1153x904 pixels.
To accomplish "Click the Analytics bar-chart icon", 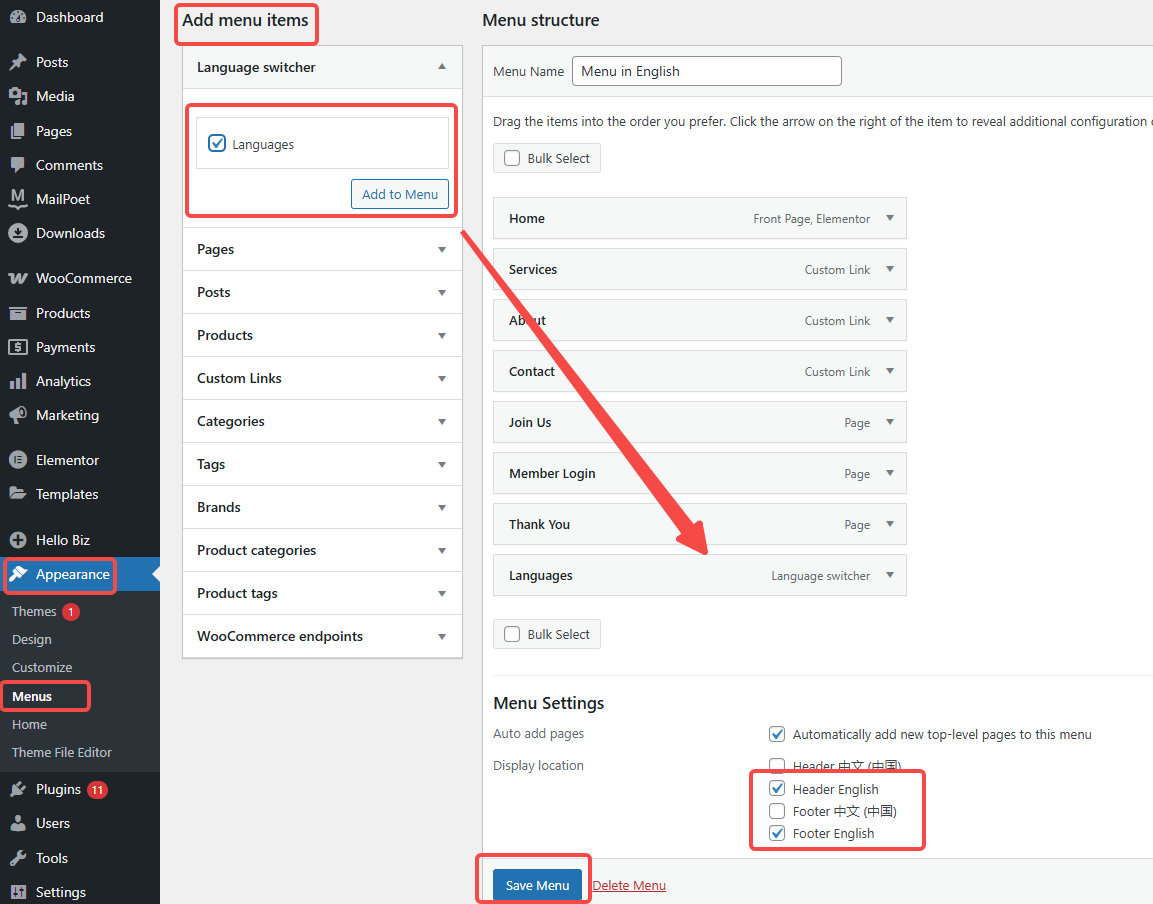I will [x=20, y=381].
